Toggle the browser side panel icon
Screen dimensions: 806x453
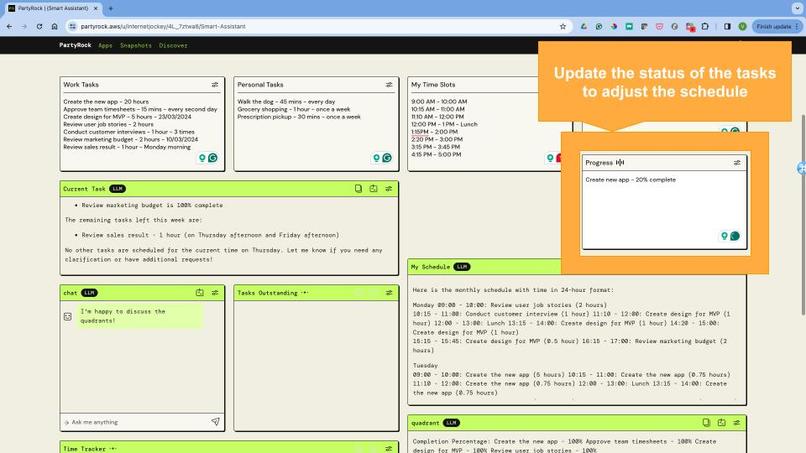[x=727, y=26]
